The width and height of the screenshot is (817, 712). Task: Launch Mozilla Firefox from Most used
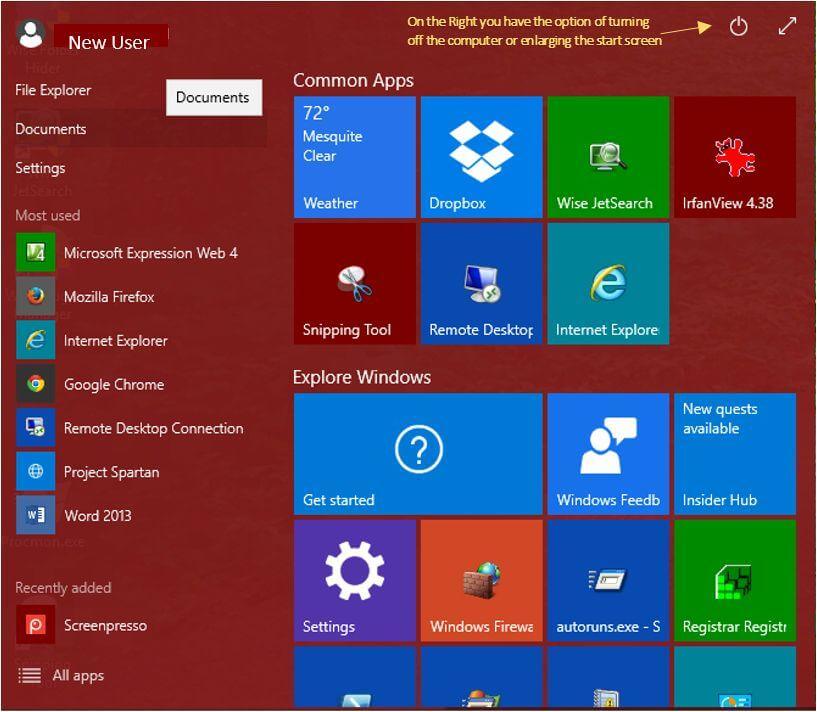85,297
